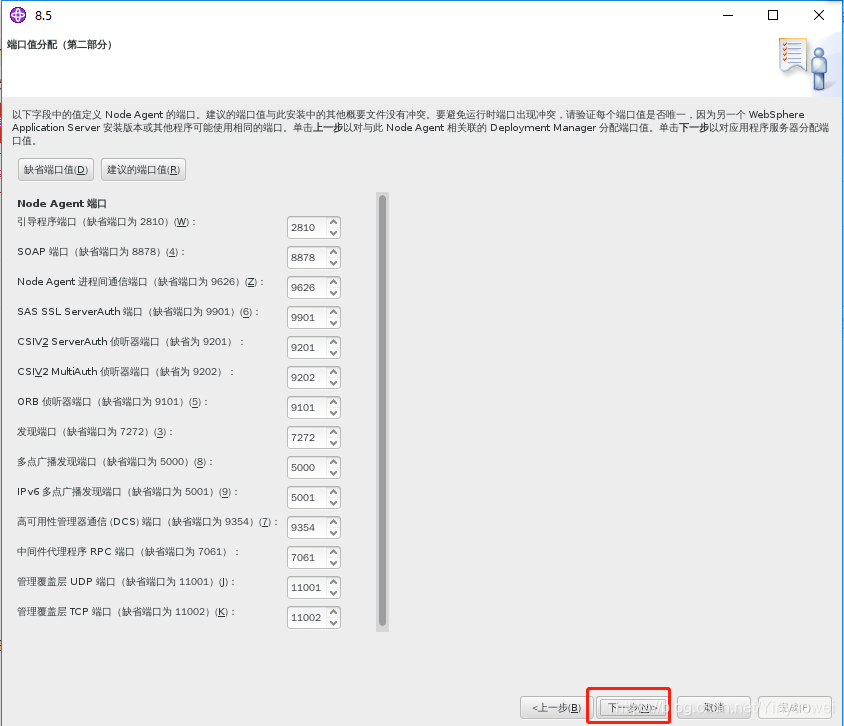Edit the IPv6 multicast field 5001
This screenshot has width=844, height=726.
point(307,498)
